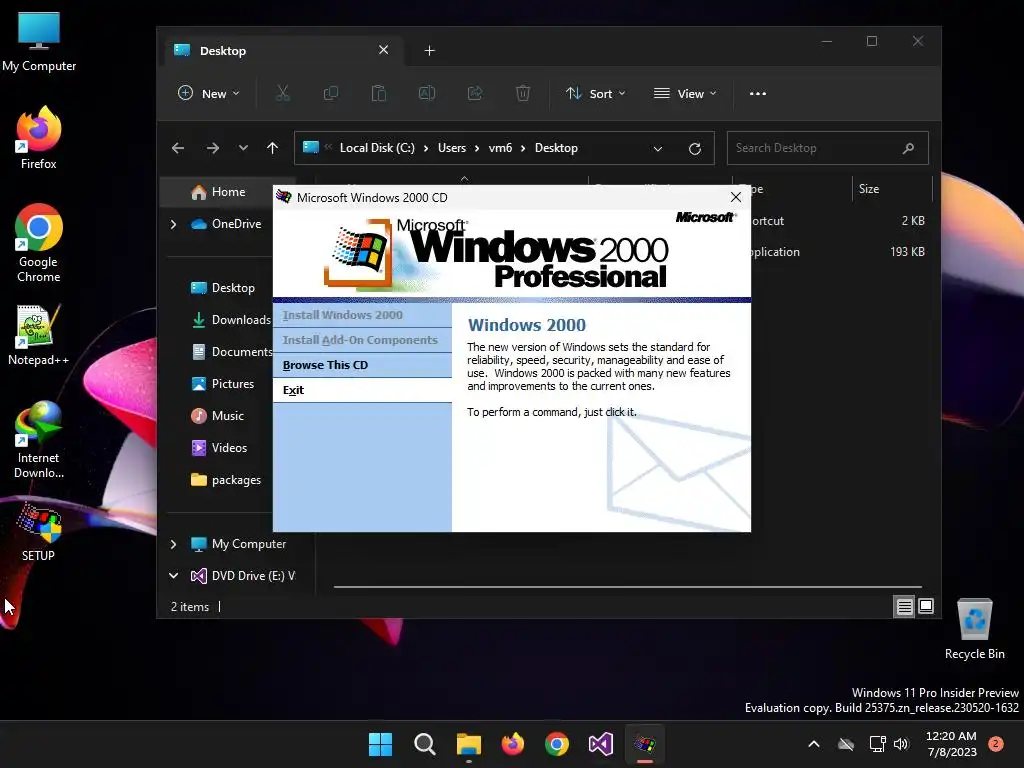Screen dimensions: 1024x768
Task: Open Videos in navigation pane
Action: (x=219, y=448)
